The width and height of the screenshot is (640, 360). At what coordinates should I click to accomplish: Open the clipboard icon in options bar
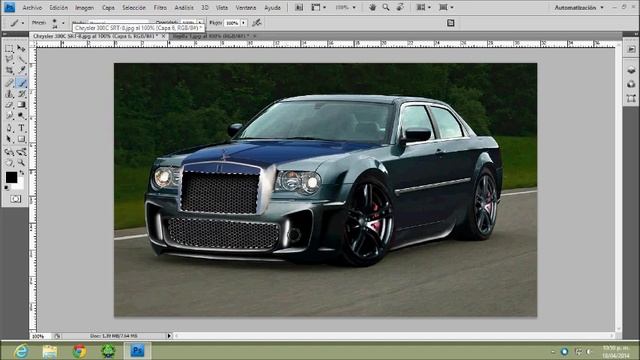451,23
